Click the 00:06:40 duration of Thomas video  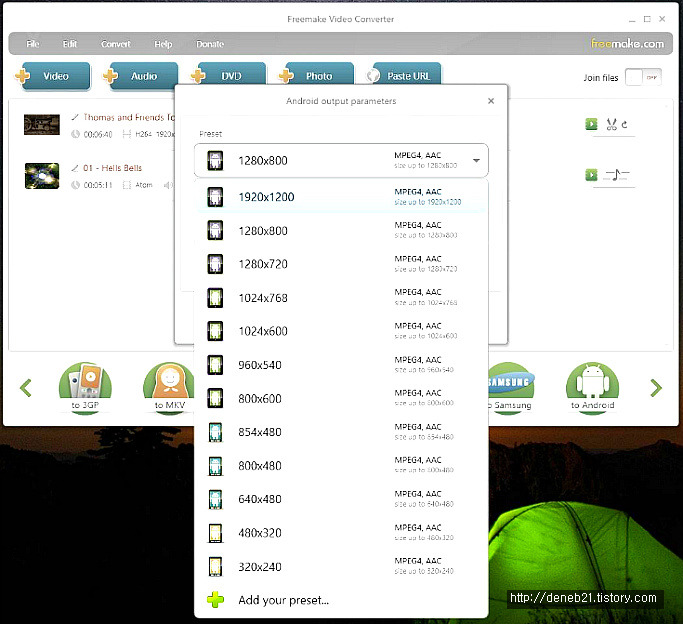pos(98,135)
